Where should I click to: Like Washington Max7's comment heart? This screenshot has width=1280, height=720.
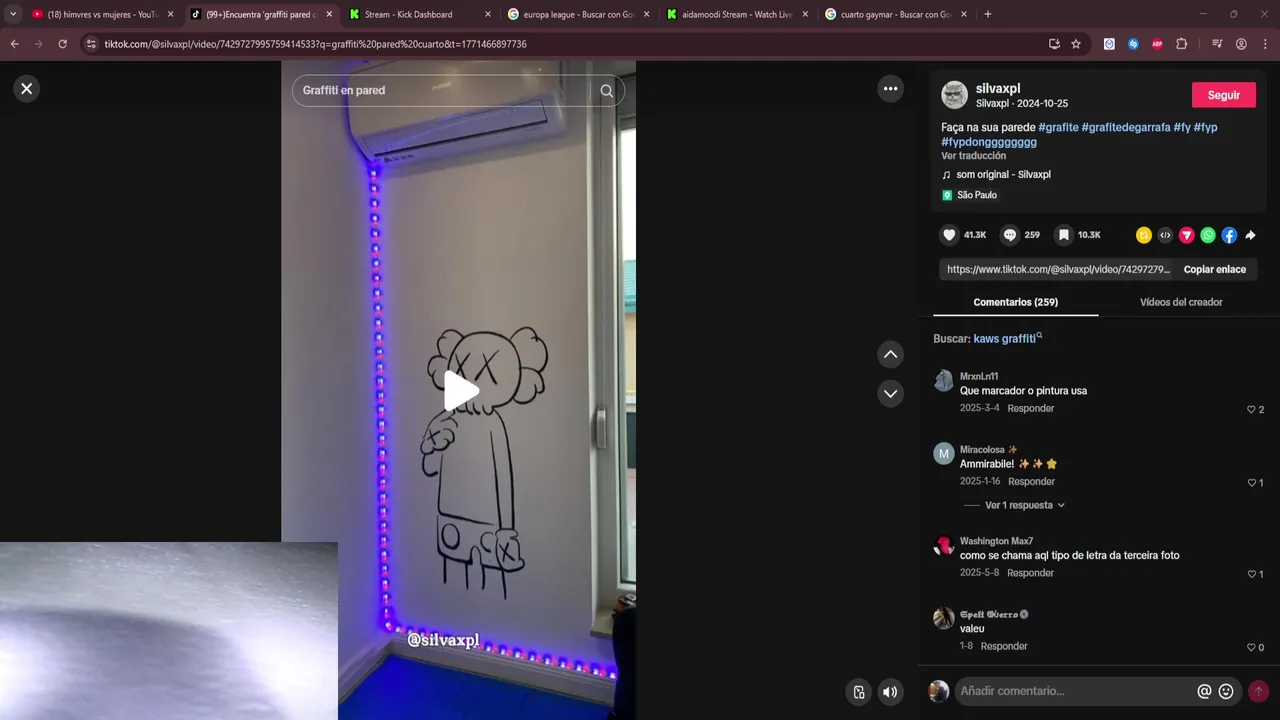tap(1251, 575)
